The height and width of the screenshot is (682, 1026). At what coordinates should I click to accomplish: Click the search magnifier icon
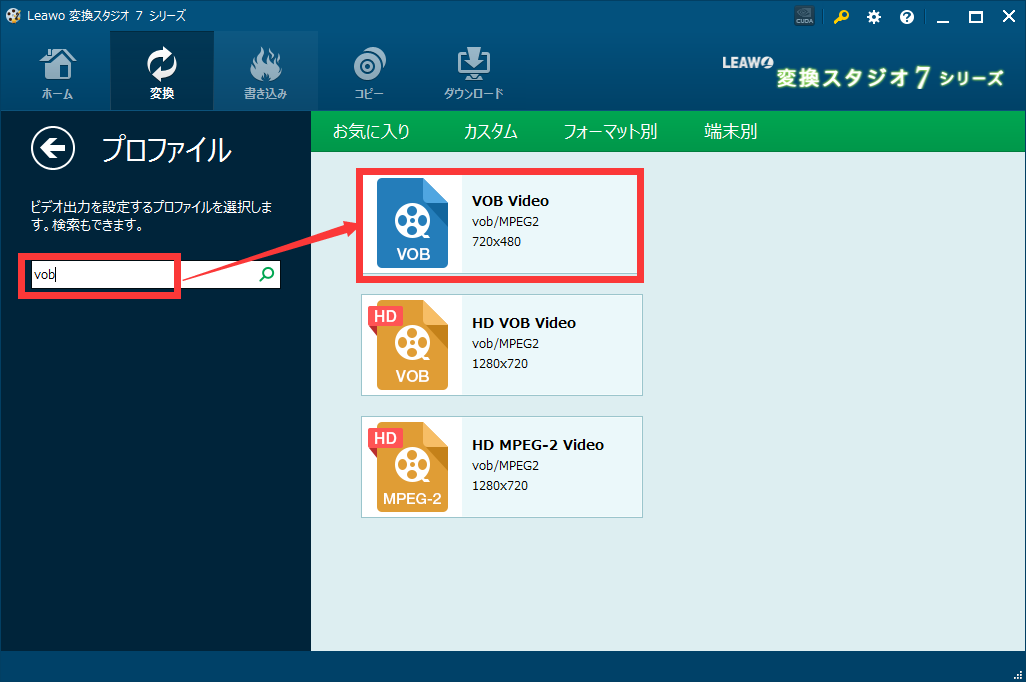(x=264, y=274)
